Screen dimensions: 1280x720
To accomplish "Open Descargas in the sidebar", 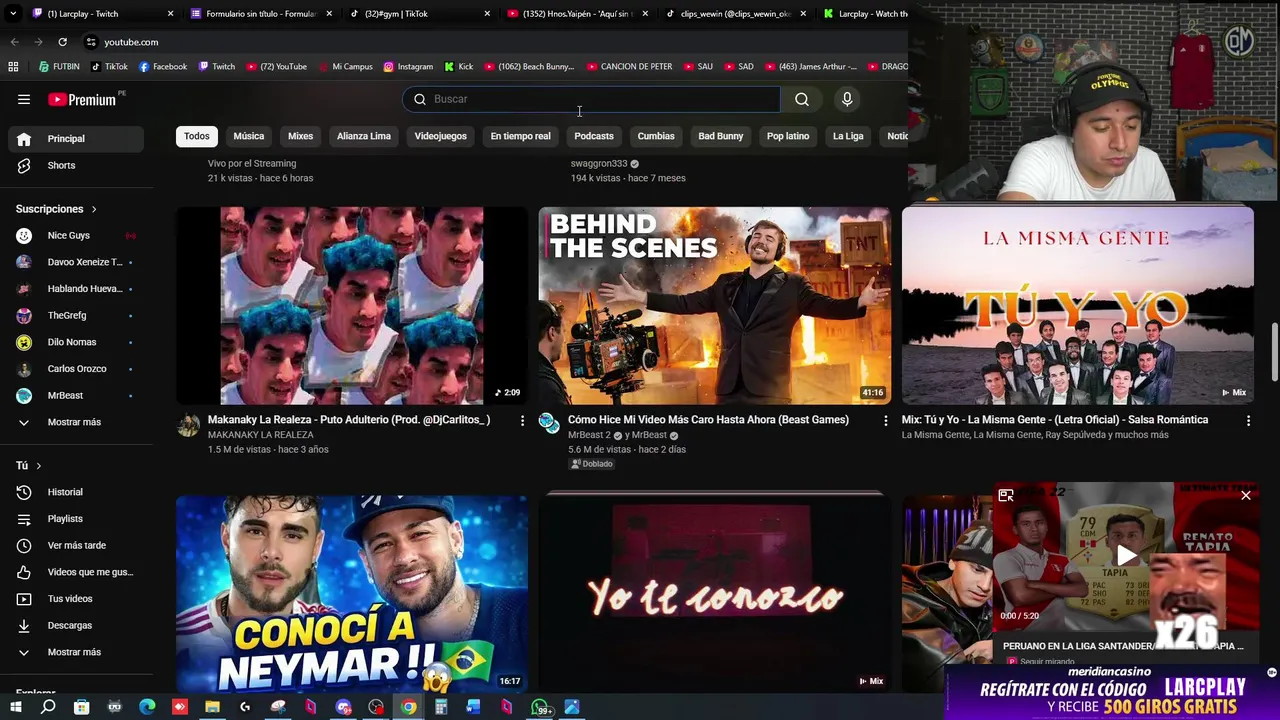I will [76, 625].
